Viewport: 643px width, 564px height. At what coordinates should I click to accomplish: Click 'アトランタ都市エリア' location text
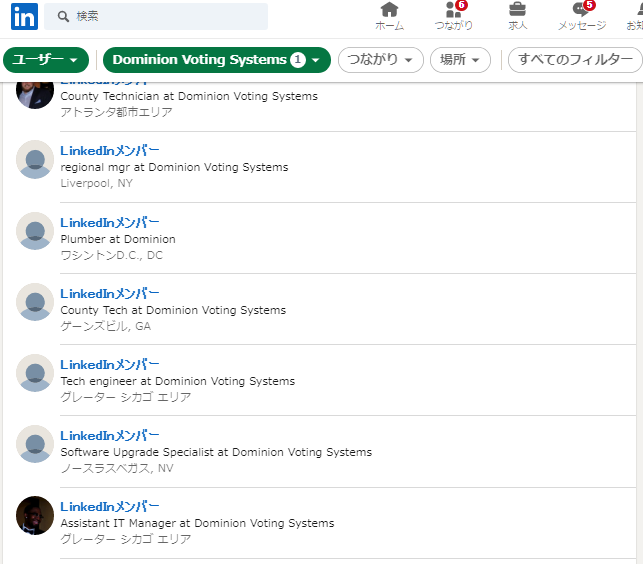(x=116, y=112)
